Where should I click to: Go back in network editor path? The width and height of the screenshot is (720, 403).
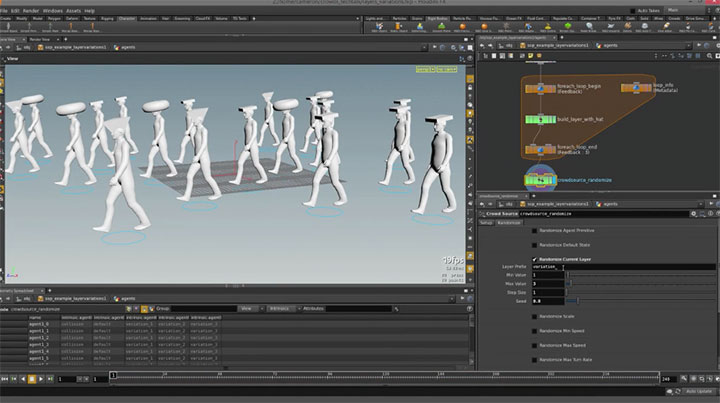point(482,46)
